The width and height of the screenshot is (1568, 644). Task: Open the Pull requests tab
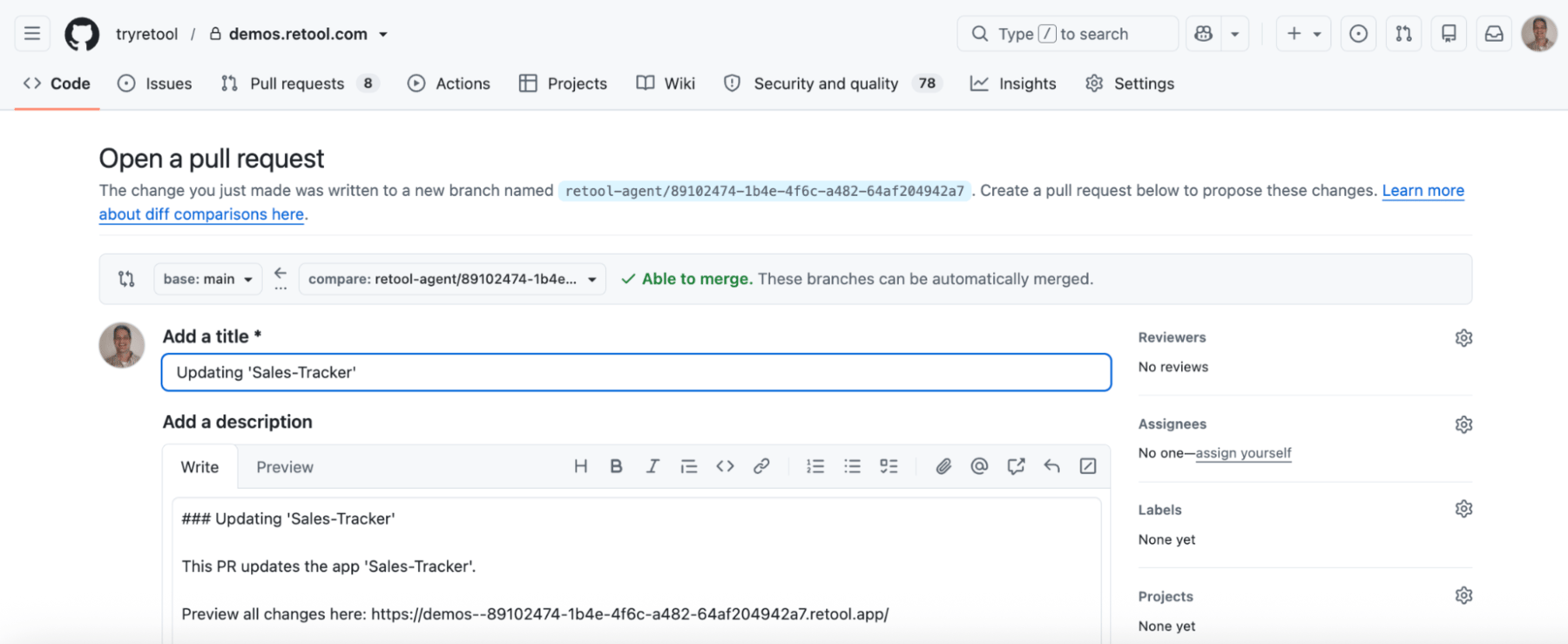click(300, 84)
